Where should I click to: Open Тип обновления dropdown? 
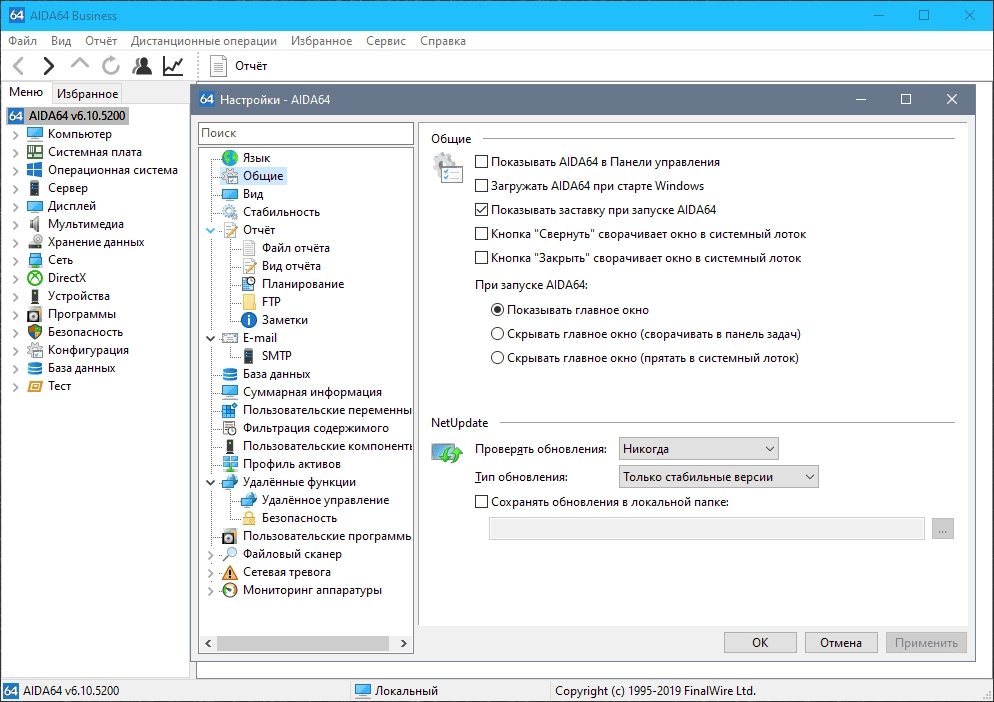(718, 477)
